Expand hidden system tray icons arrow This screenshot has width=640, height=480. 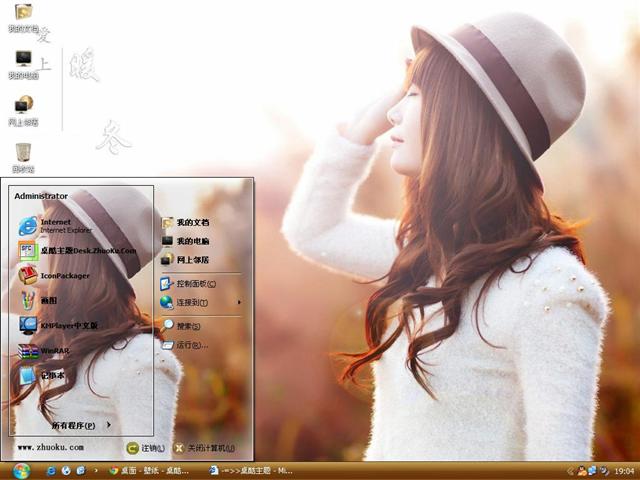570,471
